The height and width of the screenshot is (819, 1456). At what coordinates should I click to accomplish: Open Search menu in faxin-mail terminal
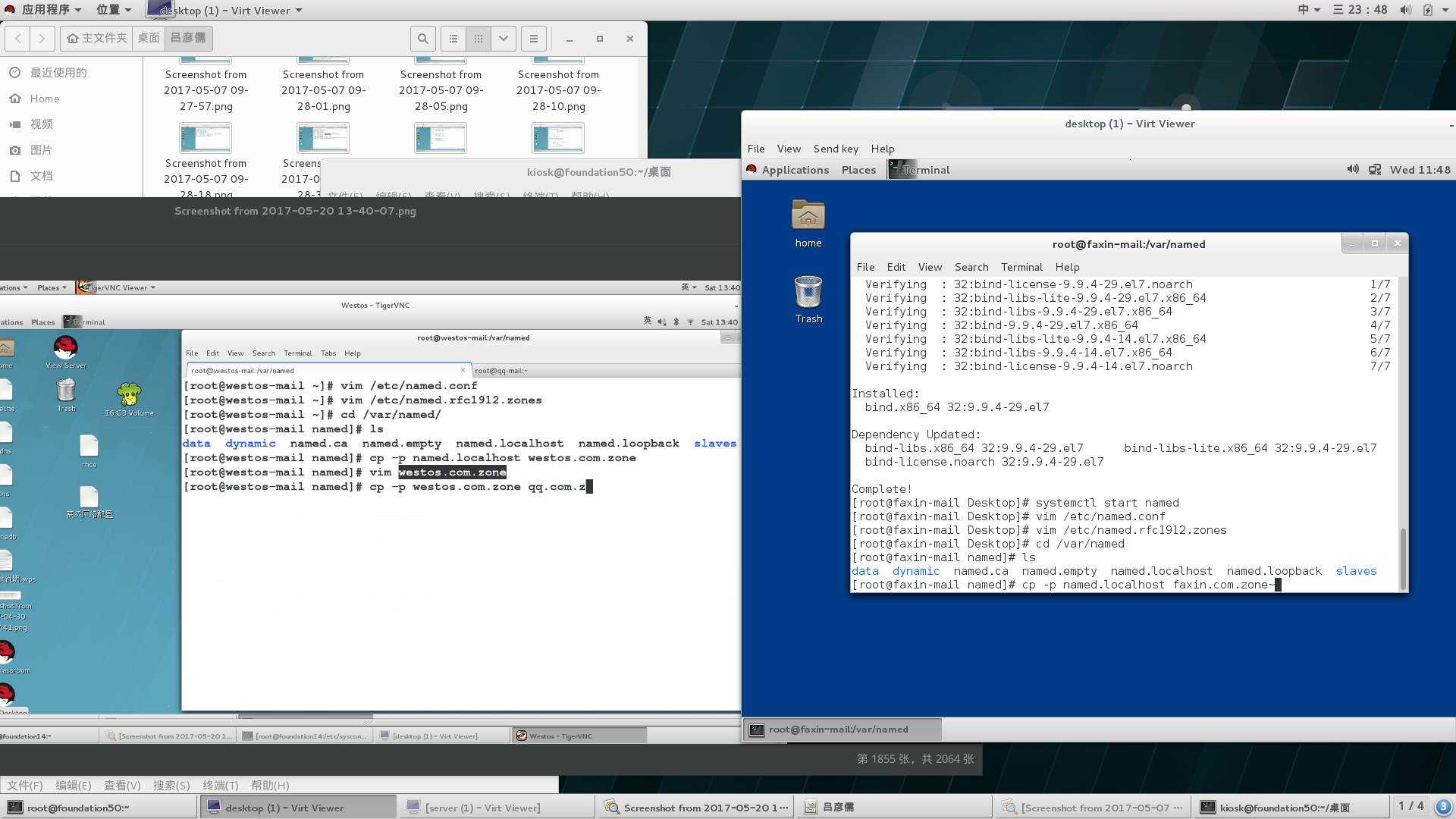(x=971, y=267)
